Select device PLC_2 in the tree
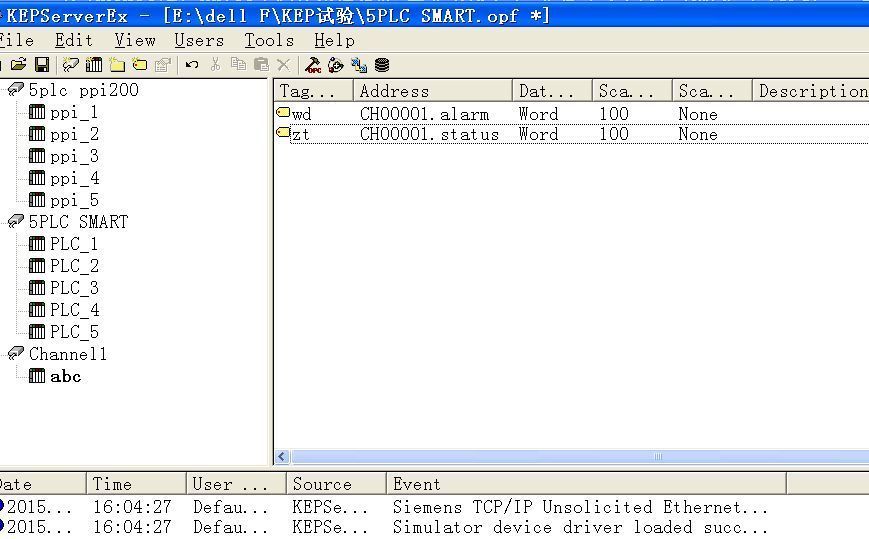 pyautogui.click(x=74, y=266)
